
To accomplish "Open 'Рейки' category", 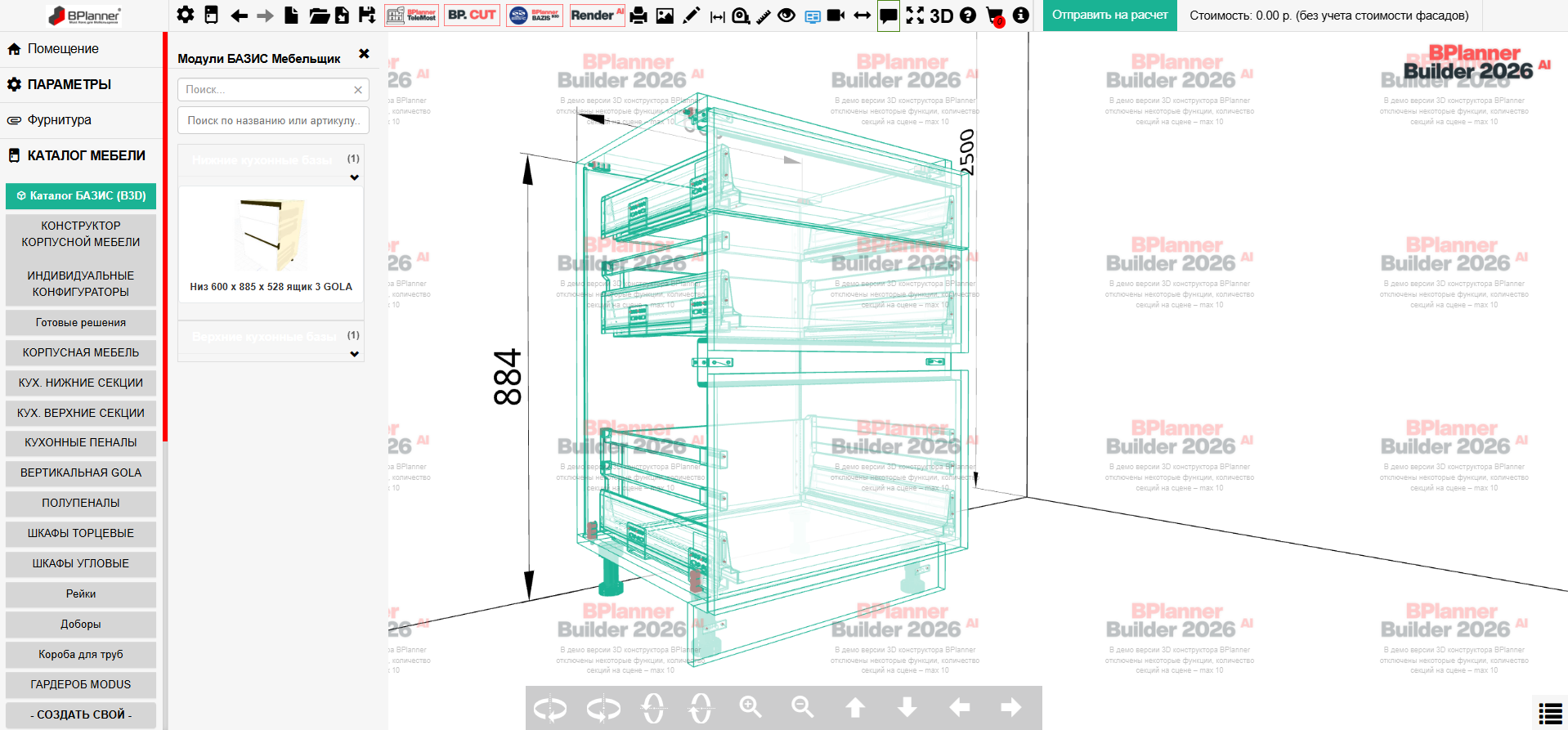I will (x=81, y=594).
